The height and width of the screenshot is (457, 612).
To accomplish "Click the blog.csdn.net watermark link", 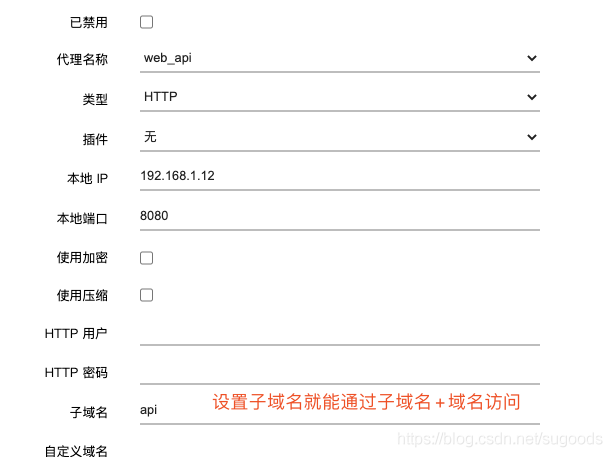I will pos(496,438).
